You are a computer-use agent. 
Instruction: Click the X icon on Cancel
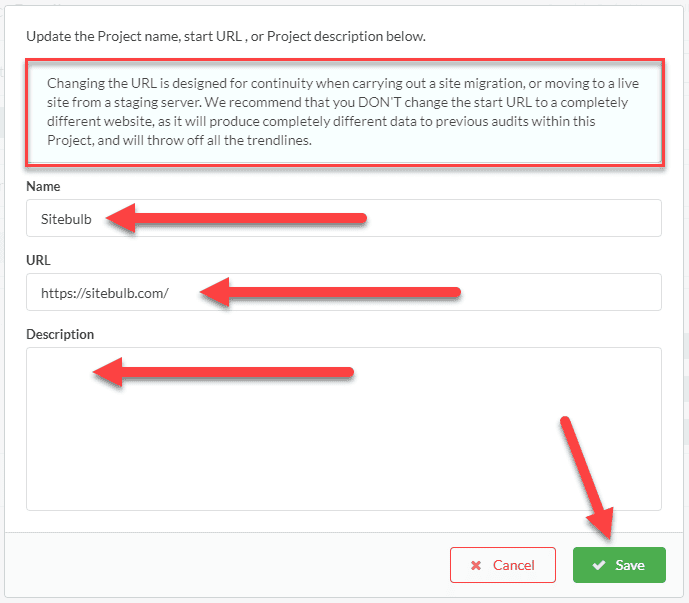point(476,565)
